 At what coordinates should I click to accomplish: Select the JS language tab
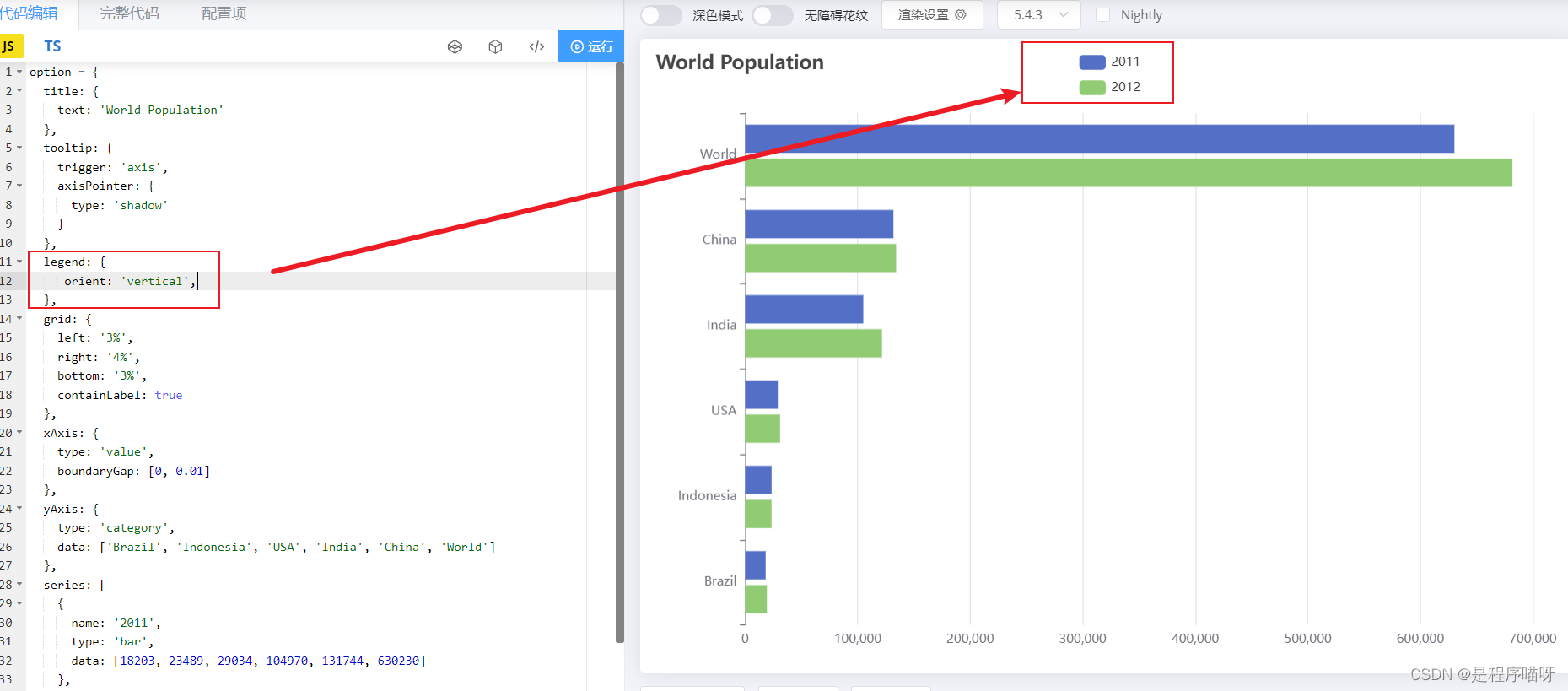click(x=10, y=46)
